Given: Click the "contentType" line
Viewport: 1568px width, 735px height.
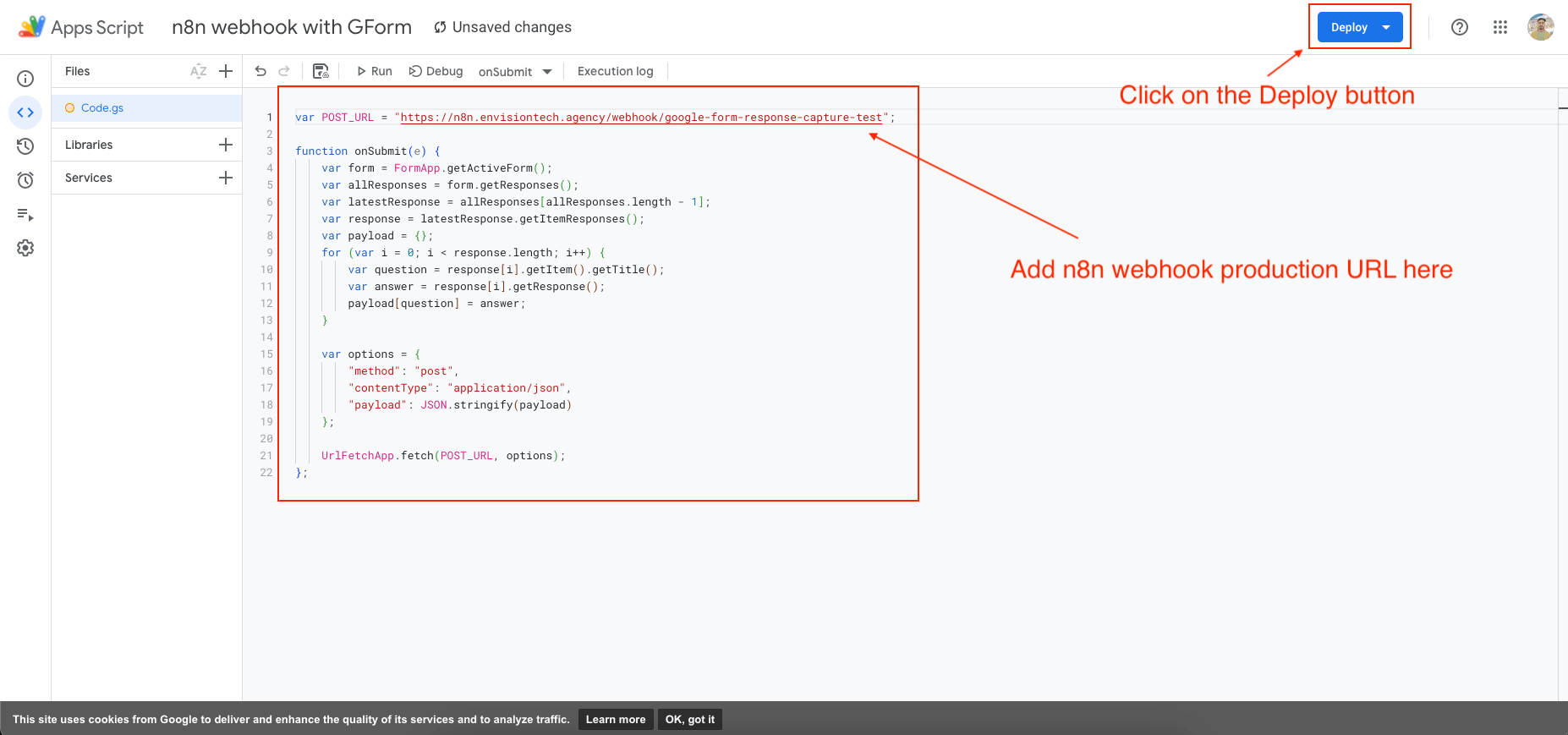Looking at the screenshot, I should click(x=460, y=388).
